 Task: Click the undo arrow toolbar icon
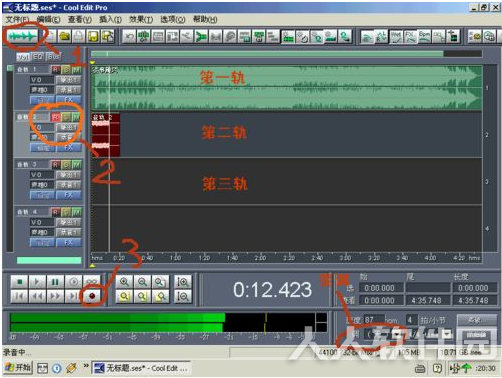point(129,36)
